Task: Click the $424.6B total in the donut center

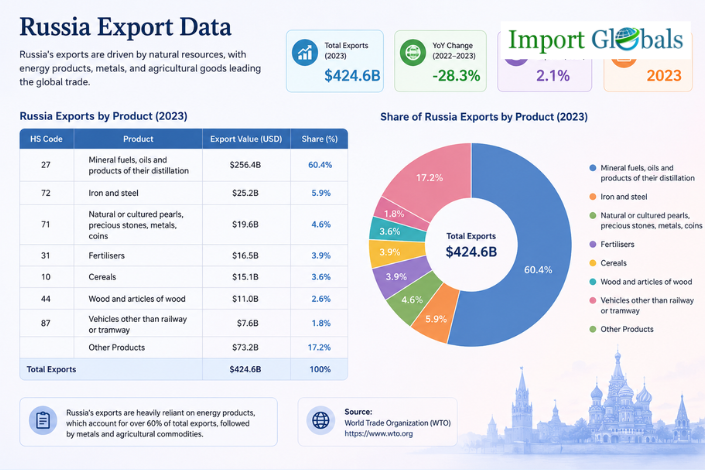Action: tap(471, 251)
